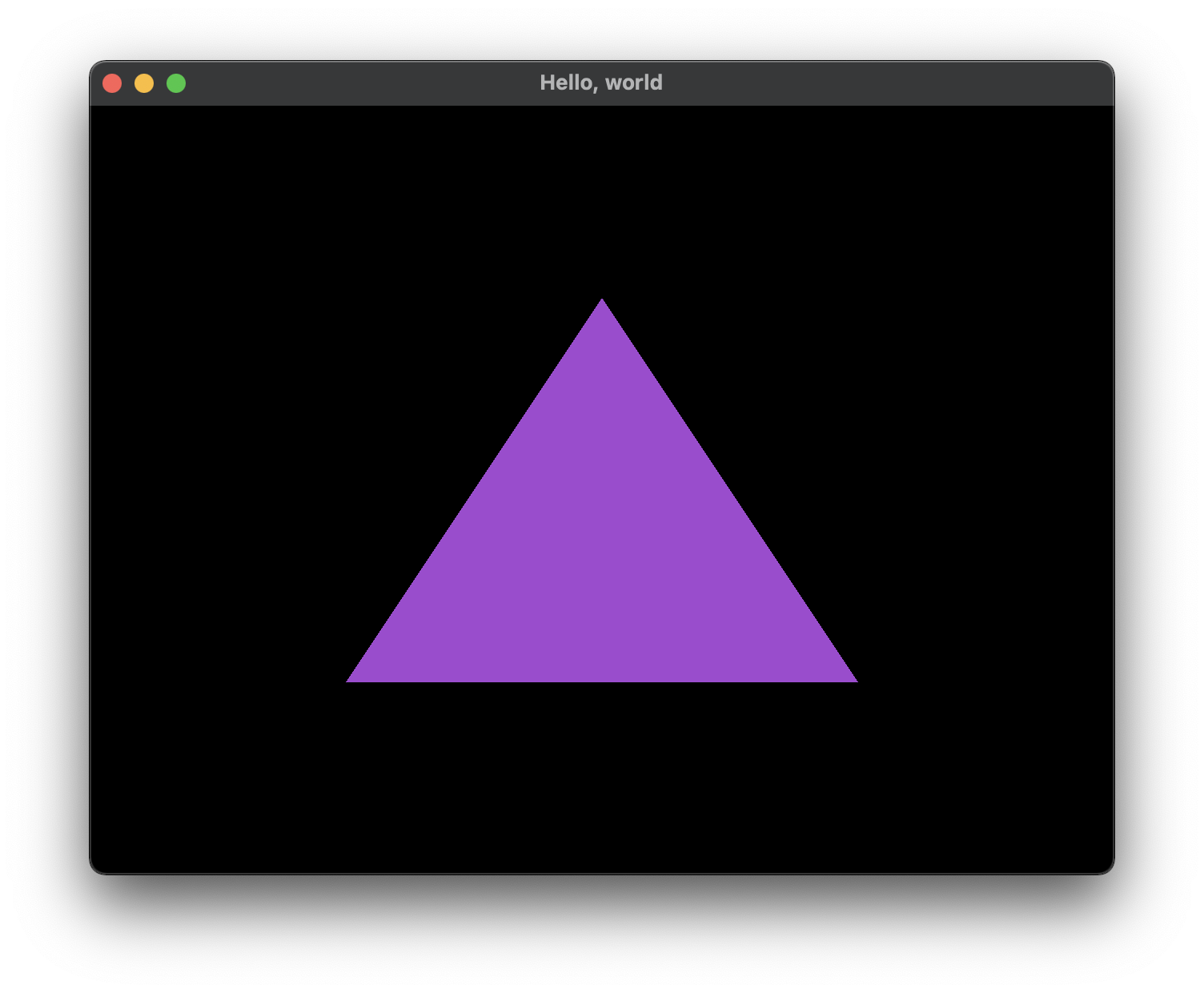
Task: Close the Hello, world window
Action: 113,82
